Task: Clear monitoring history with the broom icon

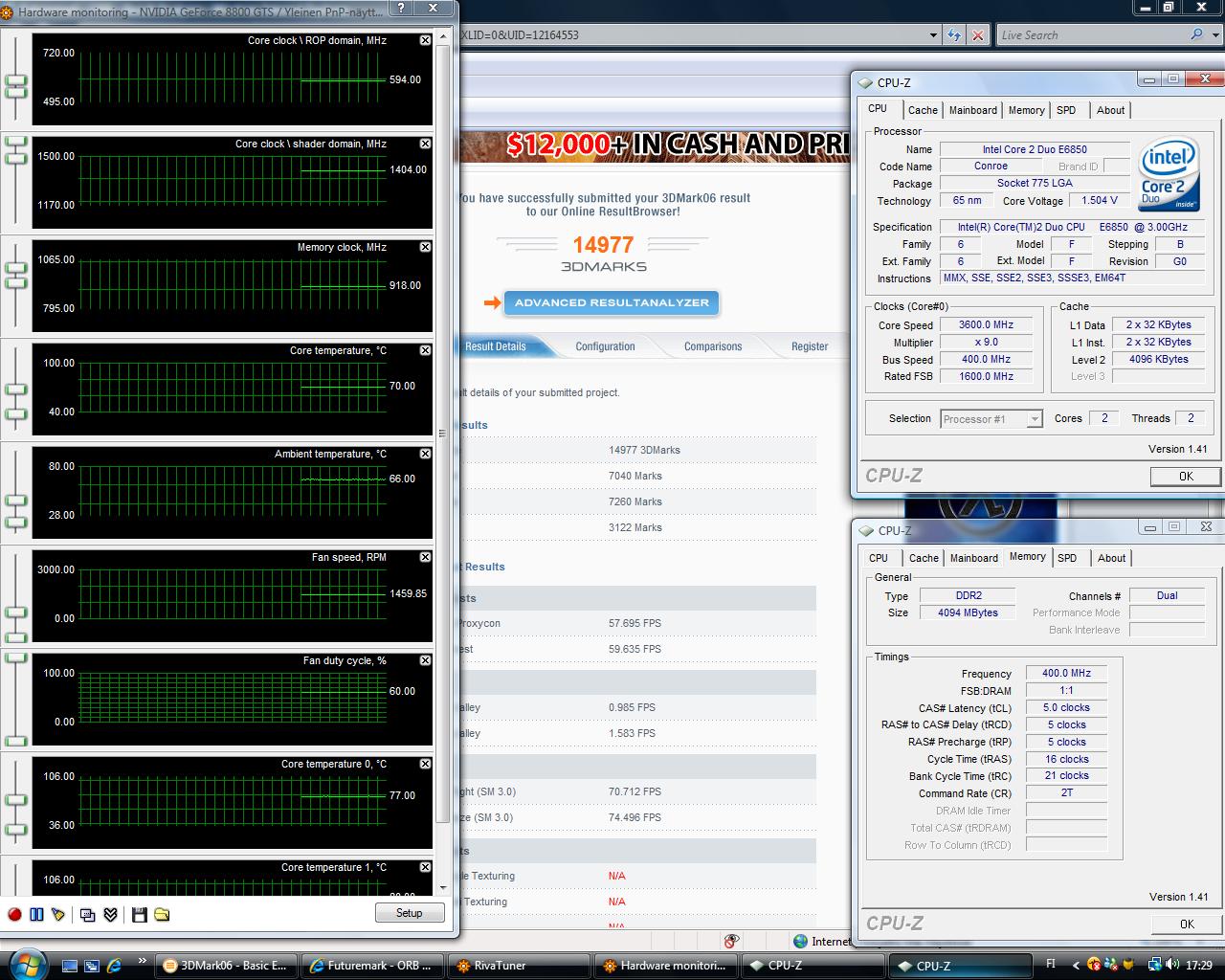Action: [x=58, y=914]
